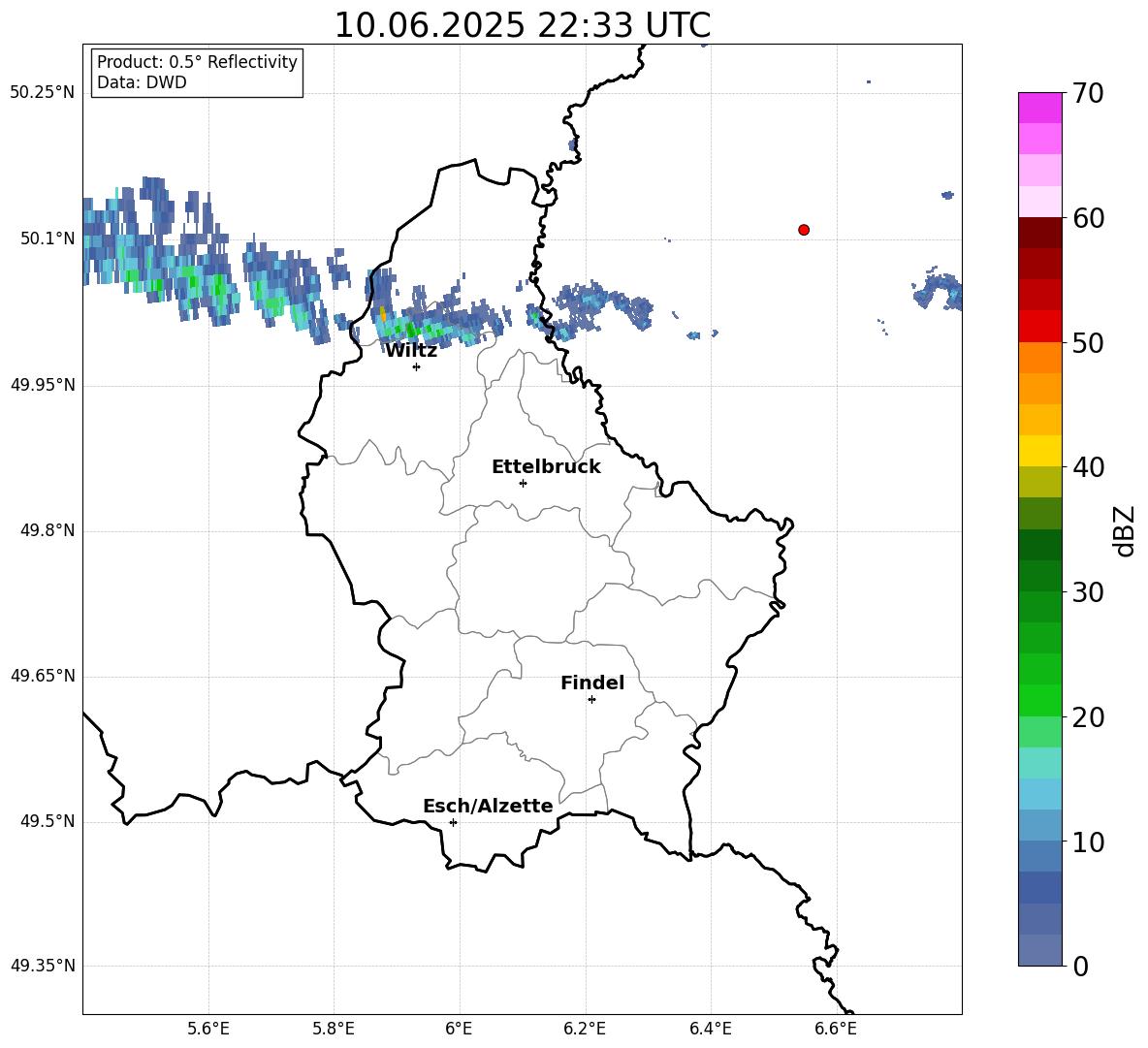Click the Findel city label
Image resolution: width=1148 pixels, height=1048 pixels.
[592, 683]
